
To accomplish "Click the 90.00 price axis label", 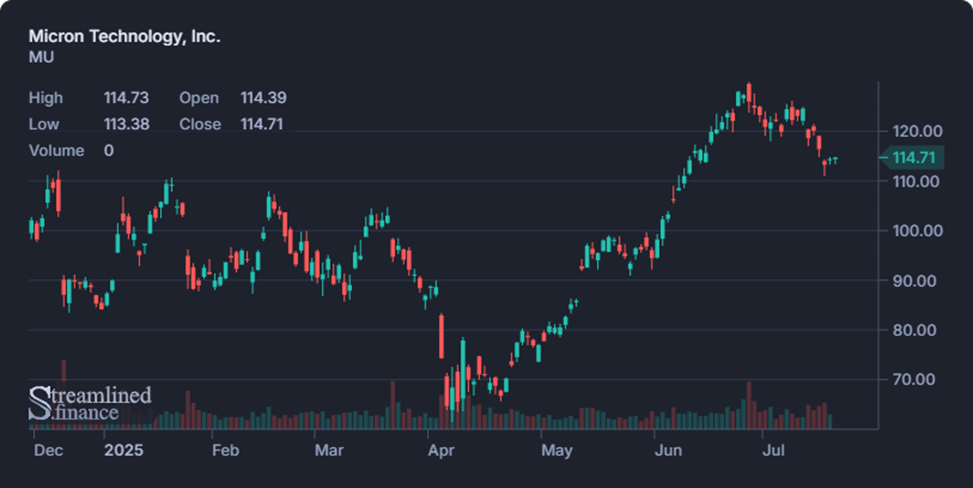I will pos(915,281).
